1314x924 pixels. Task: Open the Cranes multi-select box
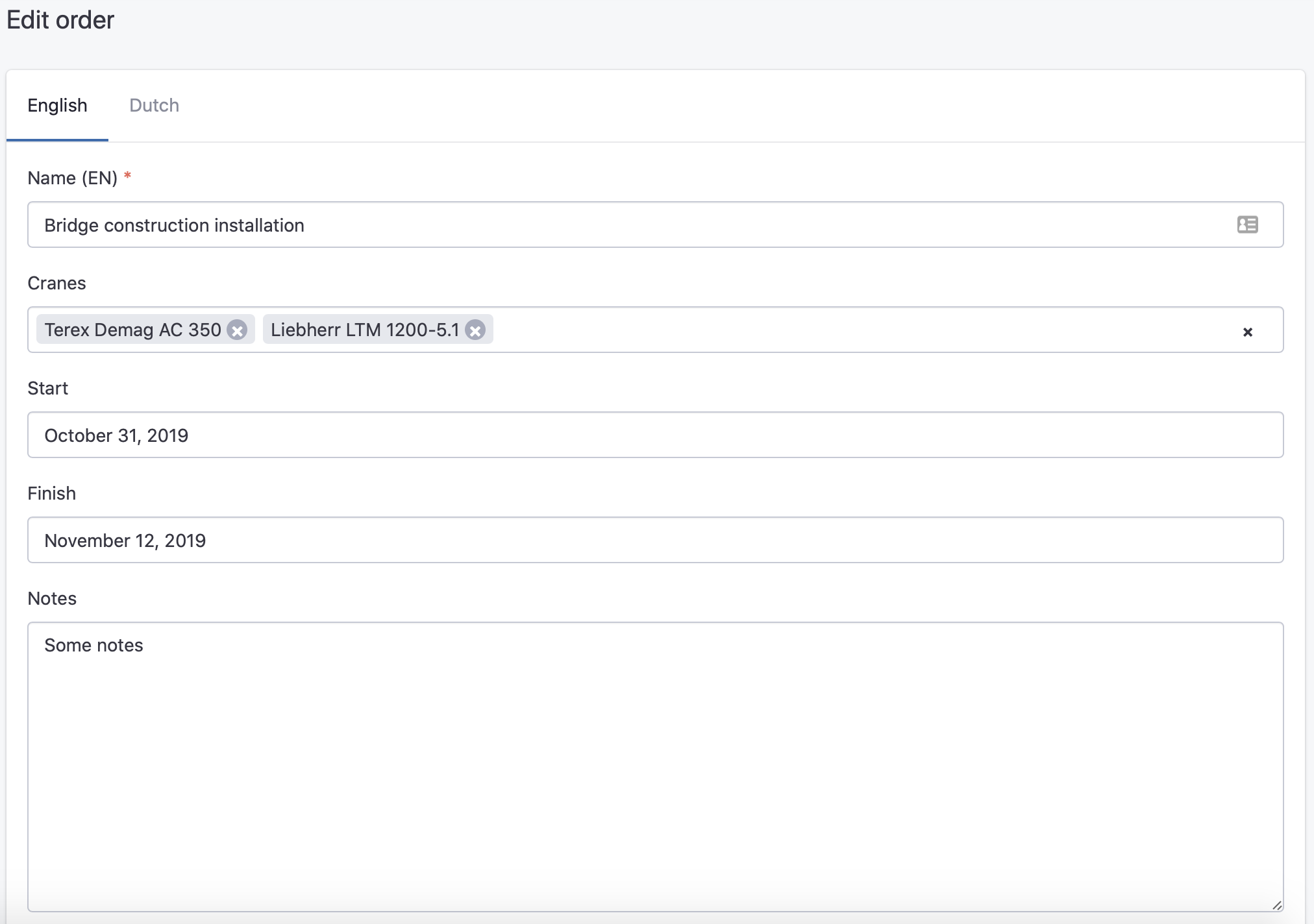[x=655, y=330]
